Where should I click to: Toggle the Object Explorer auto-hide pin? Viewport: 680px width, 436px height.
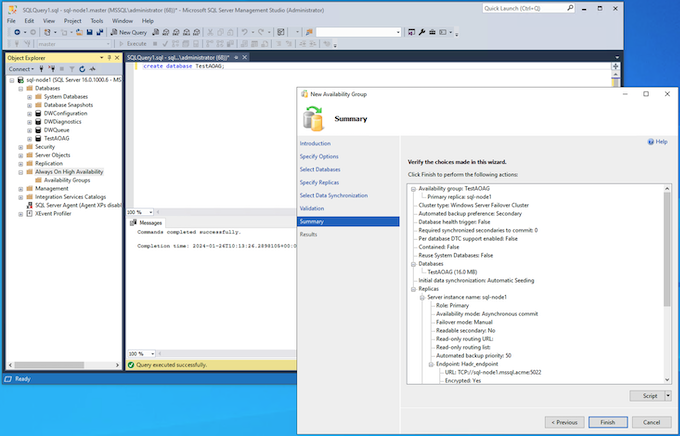[109, 58]
